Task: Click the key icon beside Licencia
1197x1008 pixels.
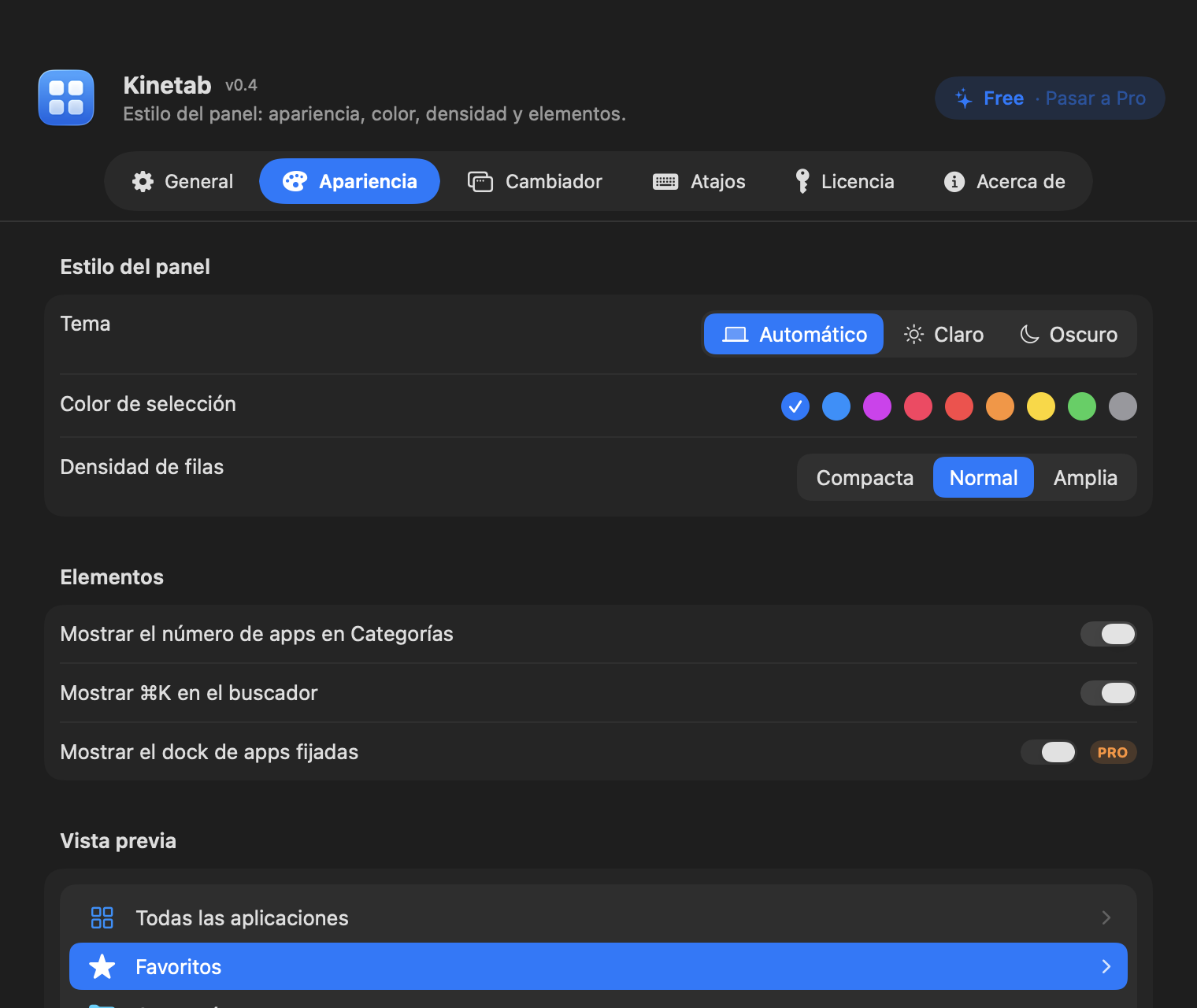Action: pos(802,181)
